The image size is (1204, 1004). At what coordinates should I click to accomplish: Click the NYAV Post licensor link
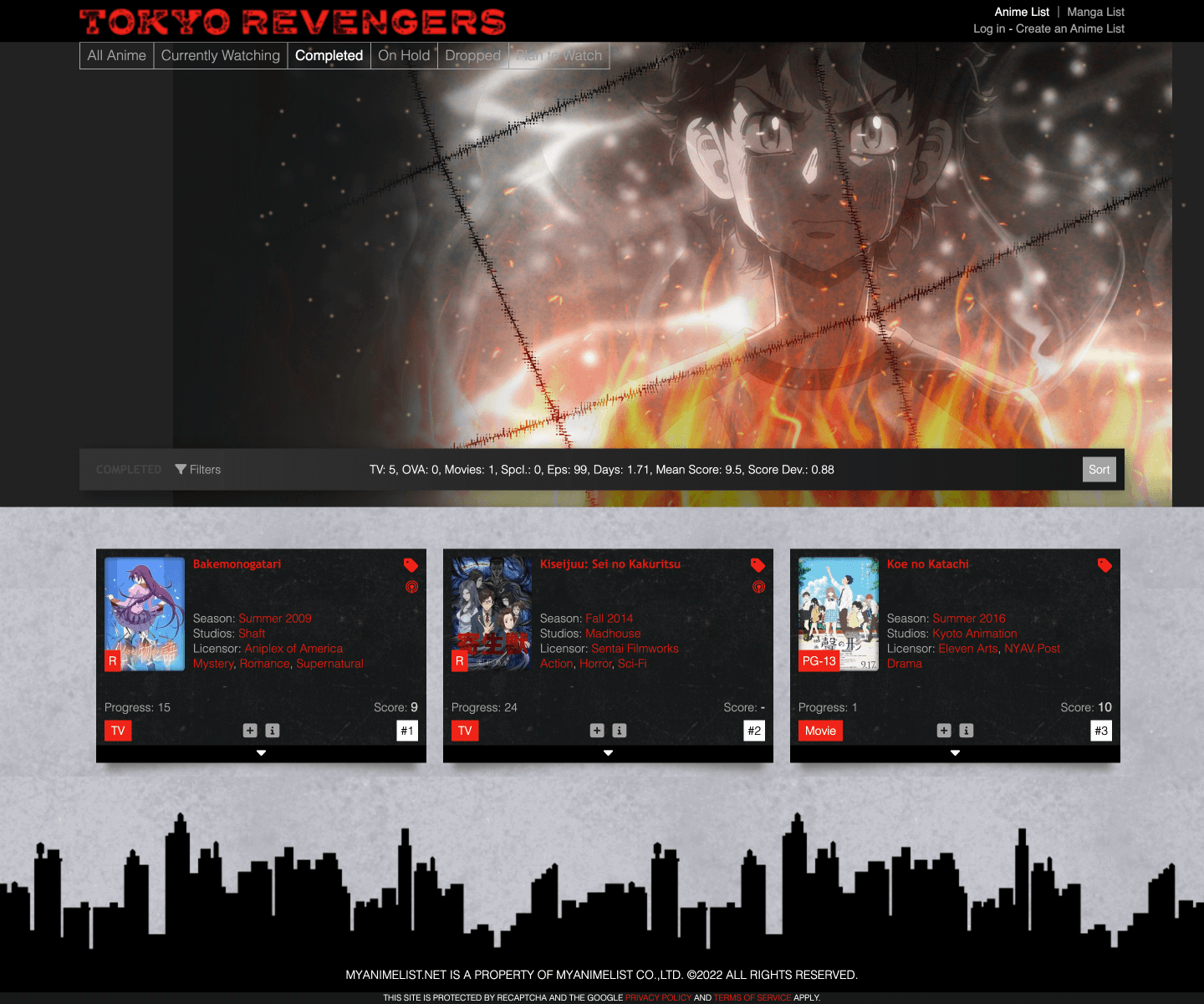coord(1032,649)
